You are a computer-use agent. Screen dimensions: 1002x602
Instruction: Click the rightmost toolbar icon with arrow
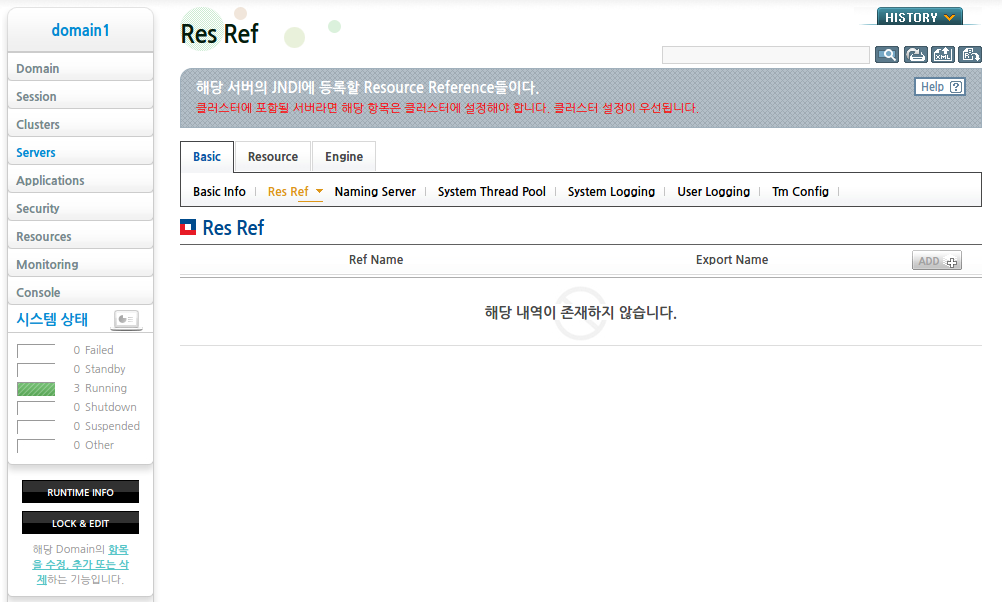[970, 55]
